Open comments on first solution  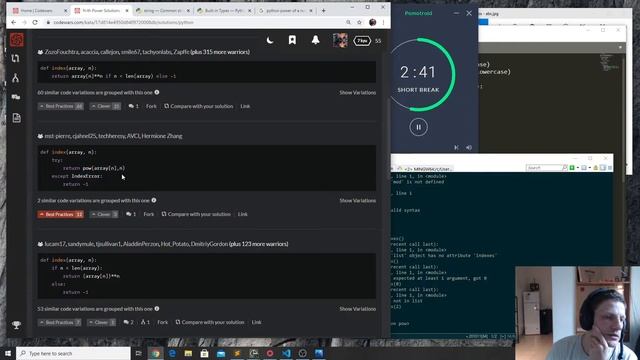[x=133, y=106]
